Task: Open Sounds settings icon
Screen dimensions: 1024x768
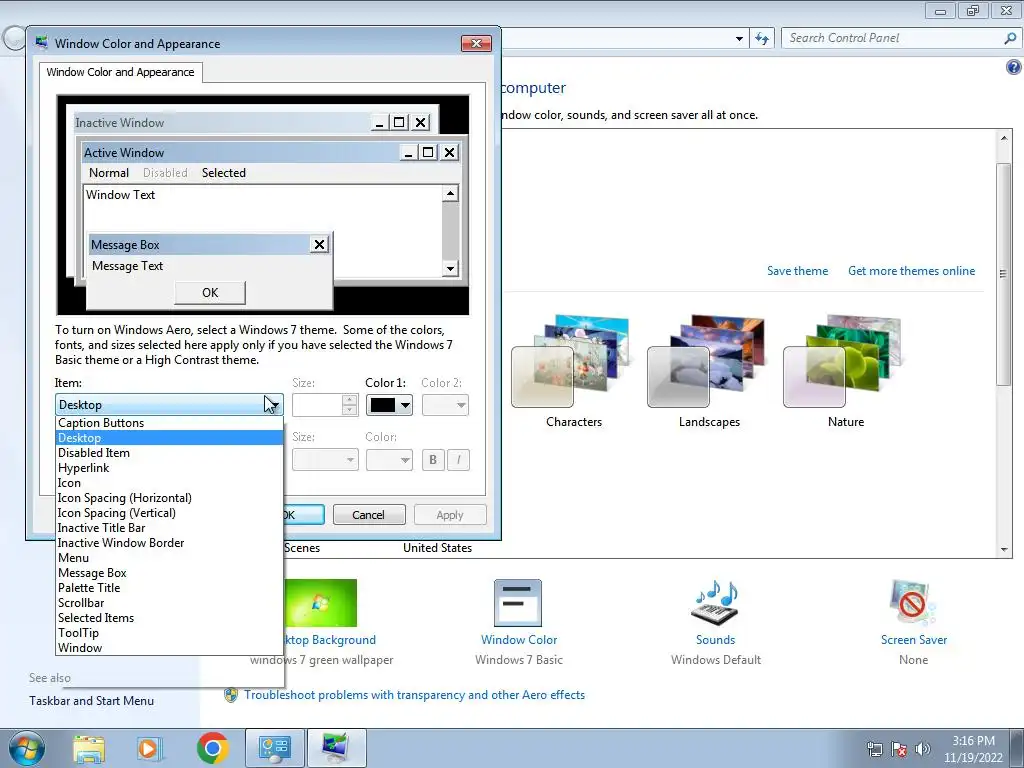Action: pyautogui.click(x=715, y=603)
